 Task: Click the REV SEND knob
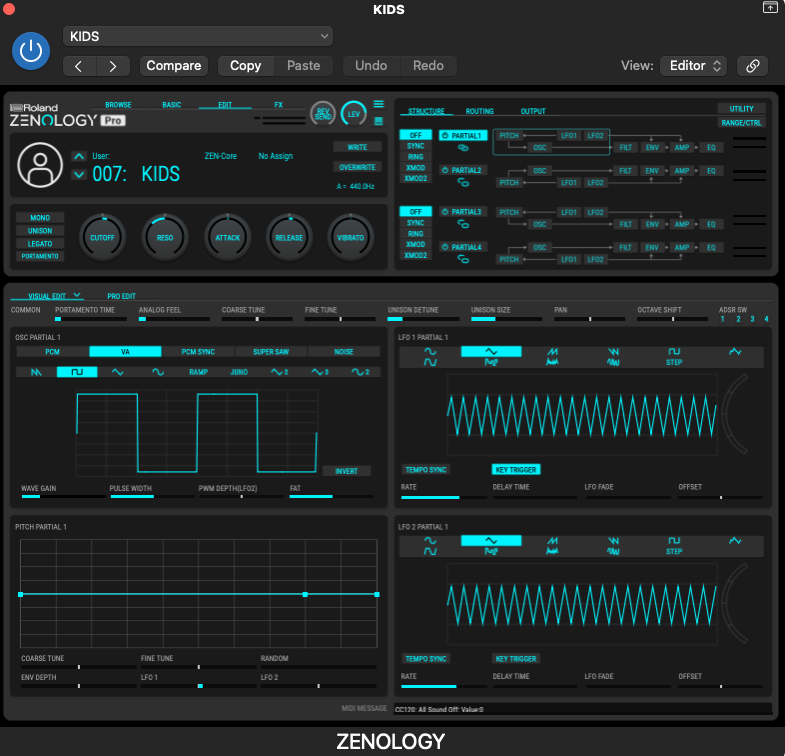[x=323, y=114]
